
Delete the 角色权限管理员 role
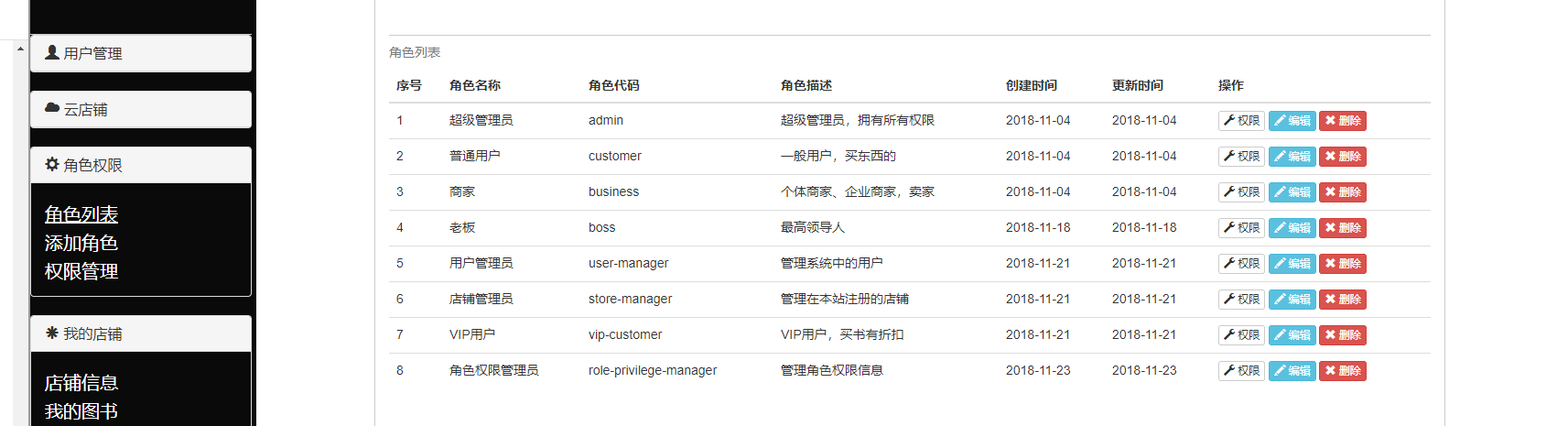(x=1343, y=371)
